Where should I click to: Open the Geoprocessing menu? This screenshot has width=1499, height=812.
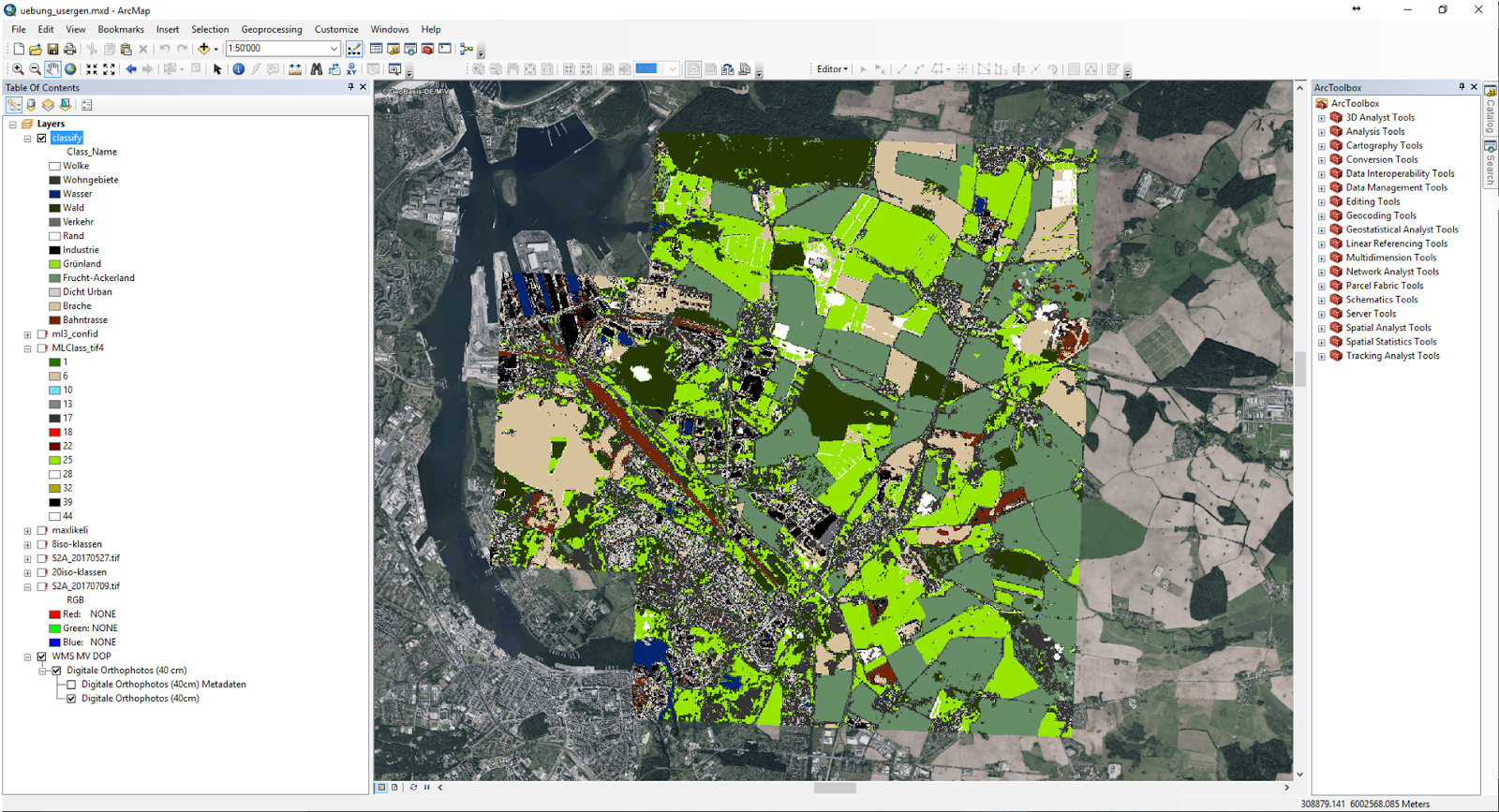point(272,29)
